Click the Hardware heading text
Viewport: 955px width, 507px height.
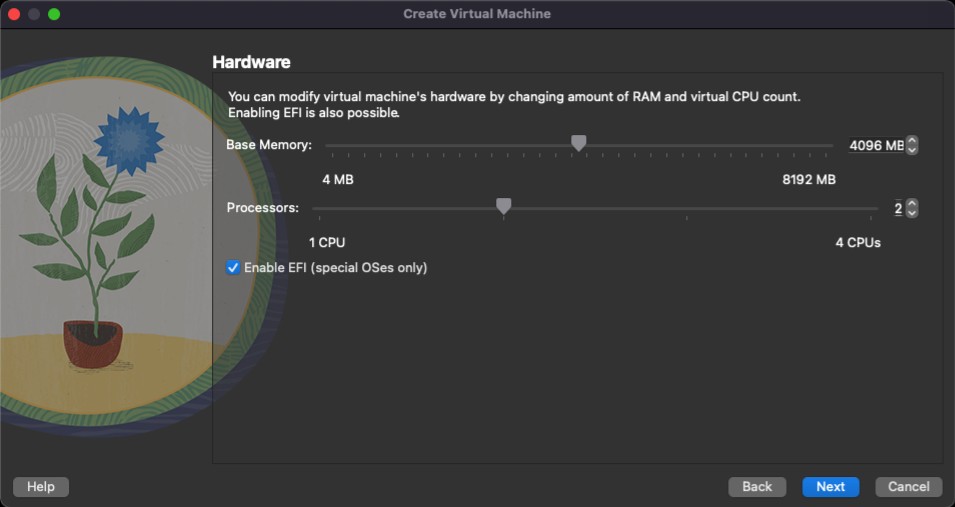click(x=251, y=62)
